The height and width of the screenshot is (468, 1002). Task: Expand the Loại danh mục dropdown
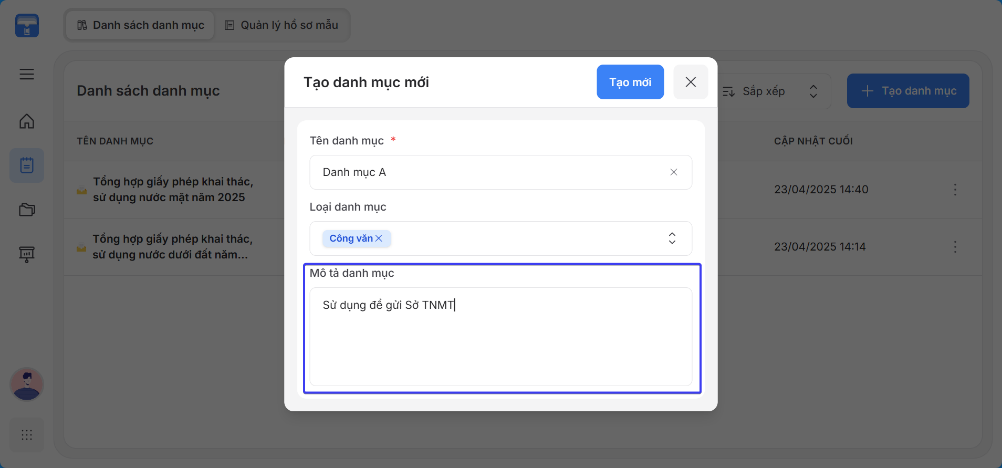point(672,238)
